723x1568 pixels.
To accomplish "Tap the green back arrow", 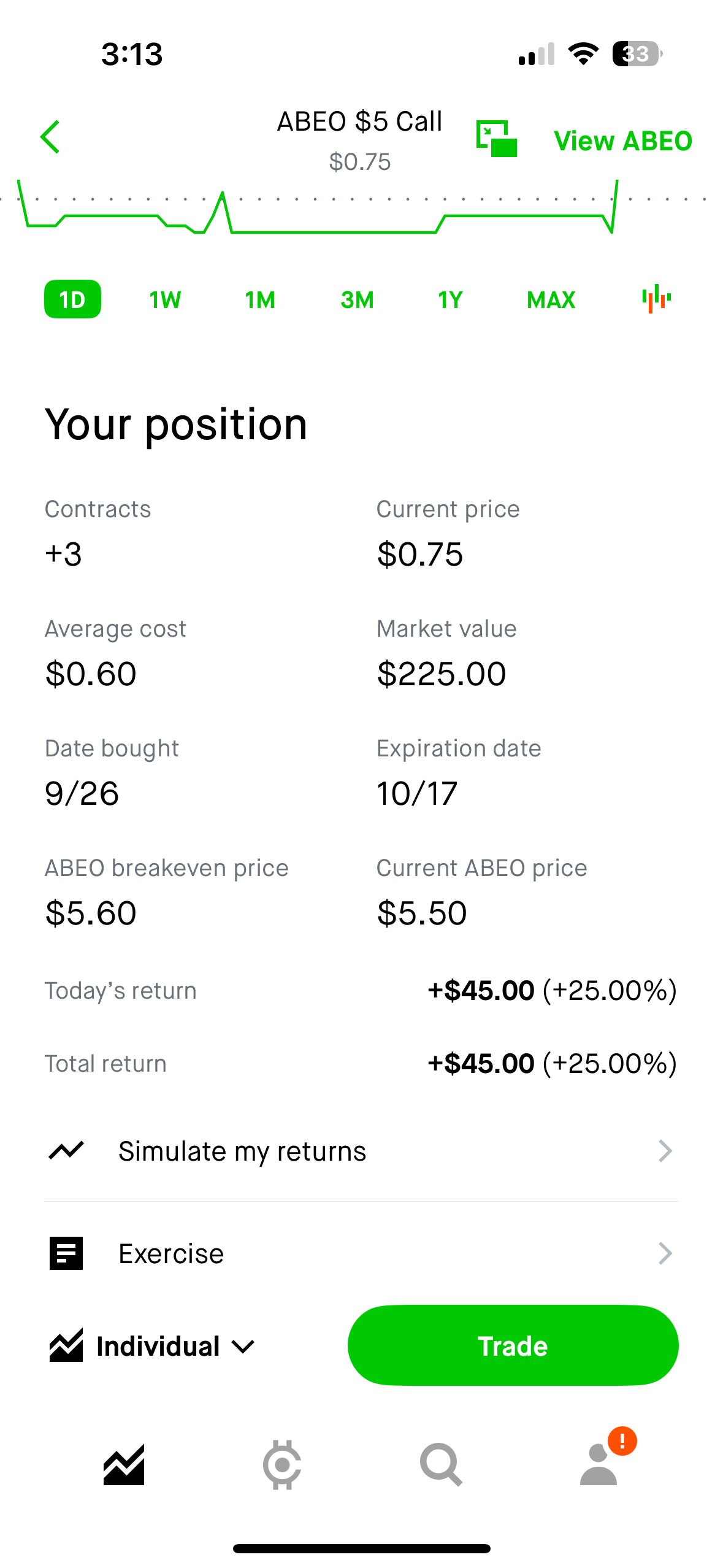I will tap(50, 137).
